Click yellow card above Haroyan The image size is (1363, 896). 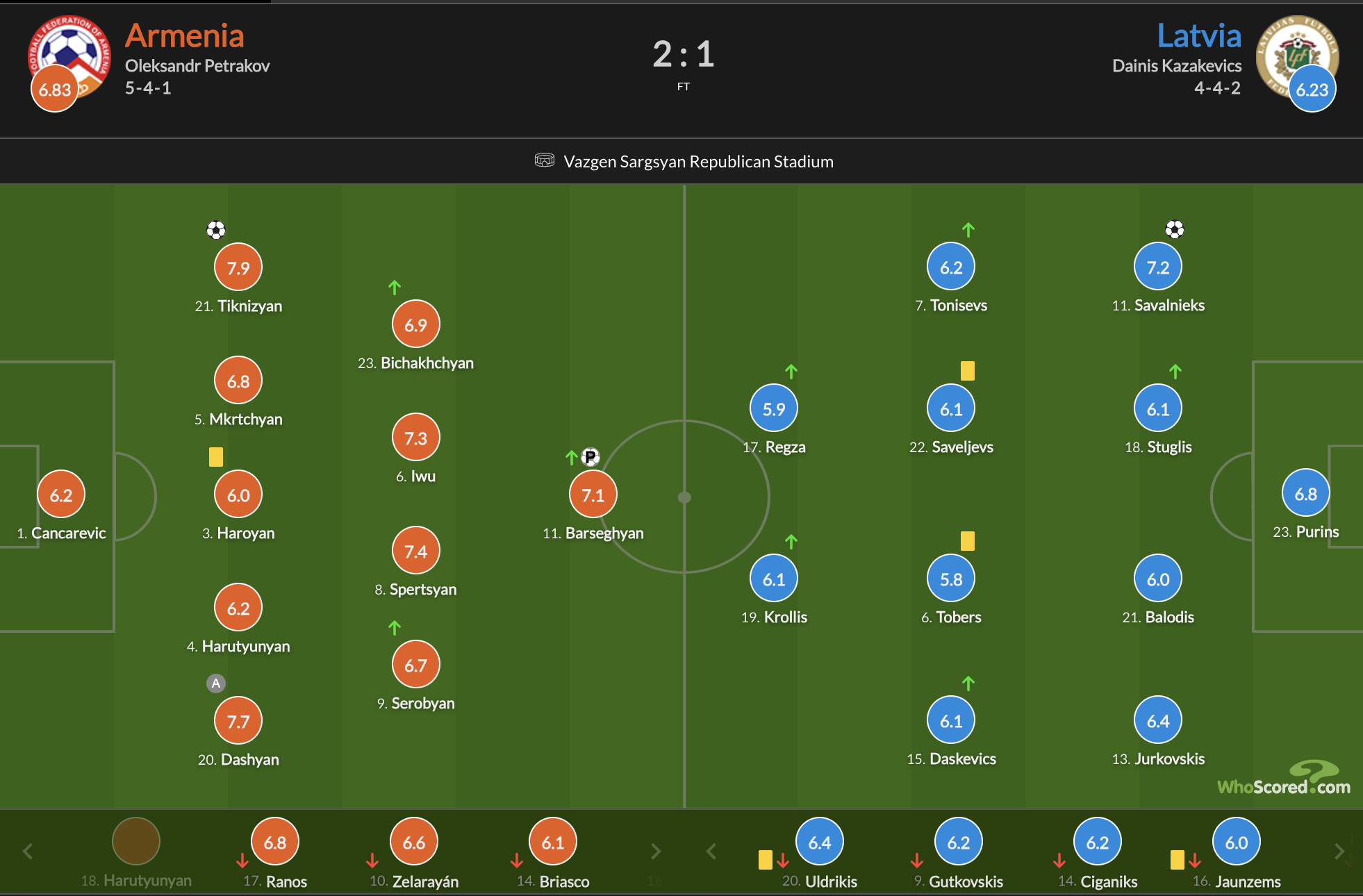coord(216,456)
